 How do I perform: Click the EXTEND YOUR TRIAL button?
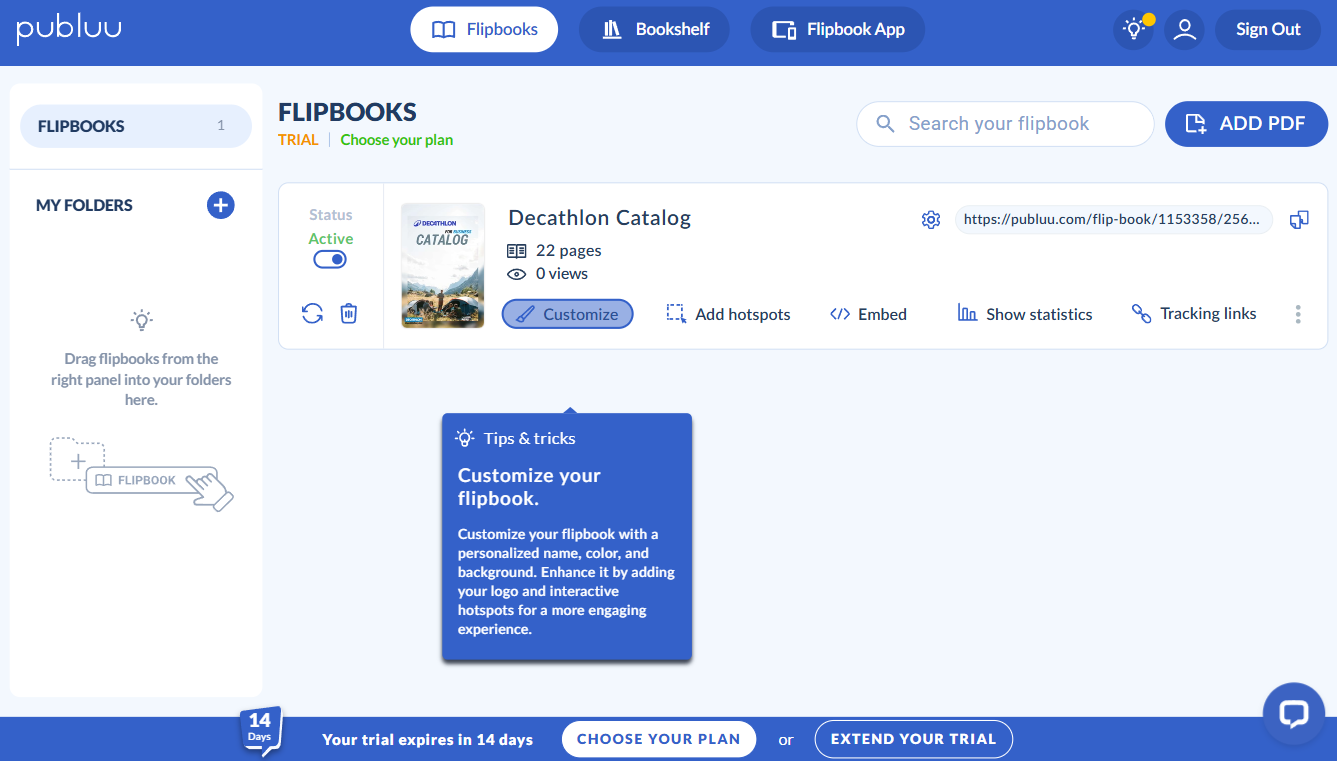pyautogui.click(x=914, y=739)
